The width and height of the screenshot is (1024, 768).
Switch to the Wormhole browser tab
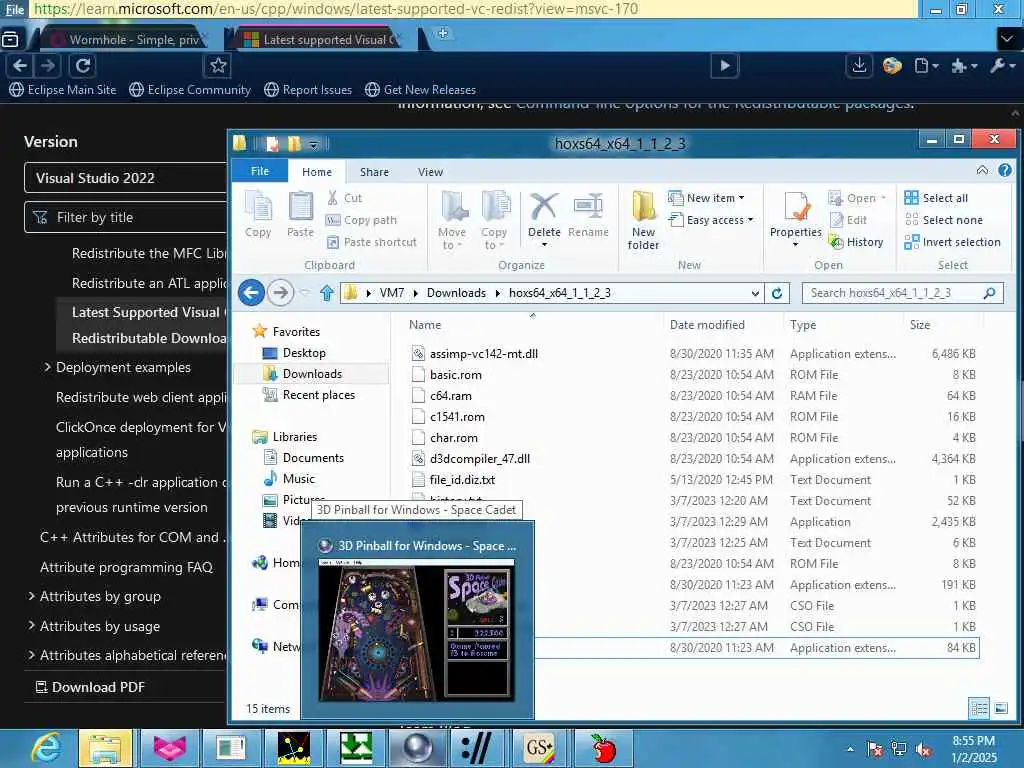pyautogui.click(x=125, y=39)
